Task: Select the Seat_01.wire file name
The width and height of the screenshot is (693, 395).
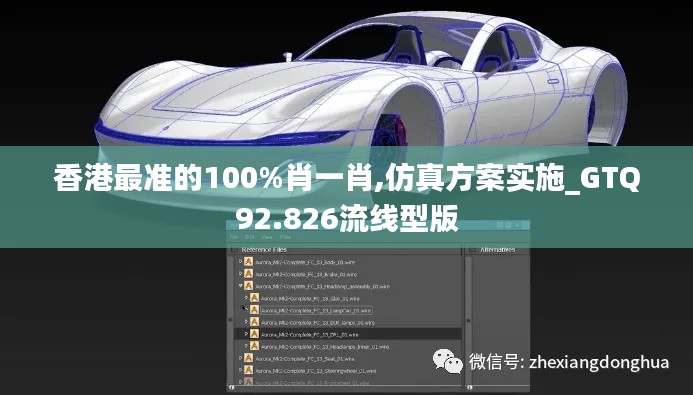Action: click(x=305, y=359)
